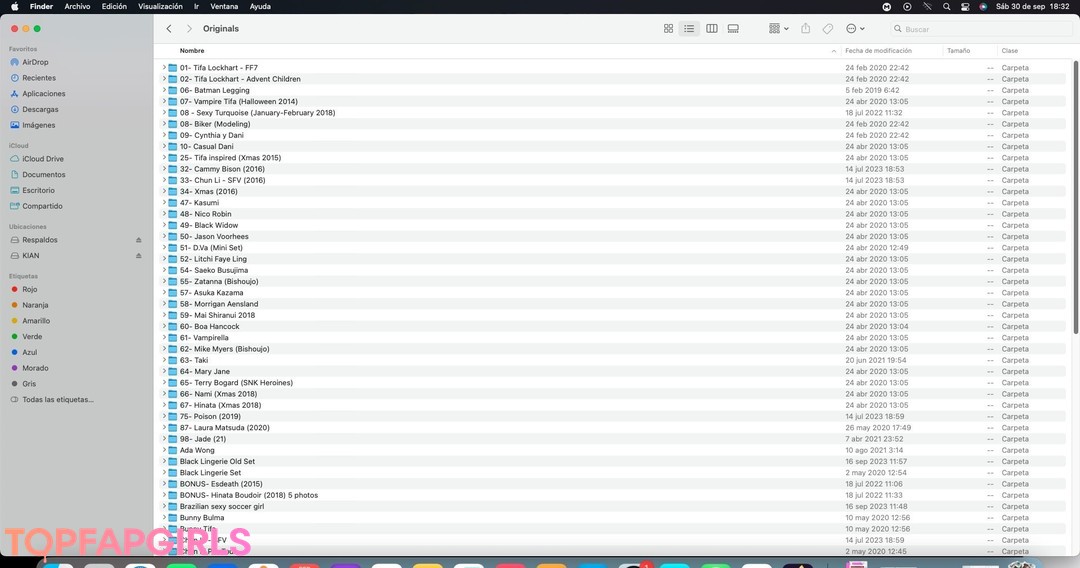Switch to gallery view mode
This screenshot has height=568, width=1080.
pyautogui.click(x=733, y=29)
